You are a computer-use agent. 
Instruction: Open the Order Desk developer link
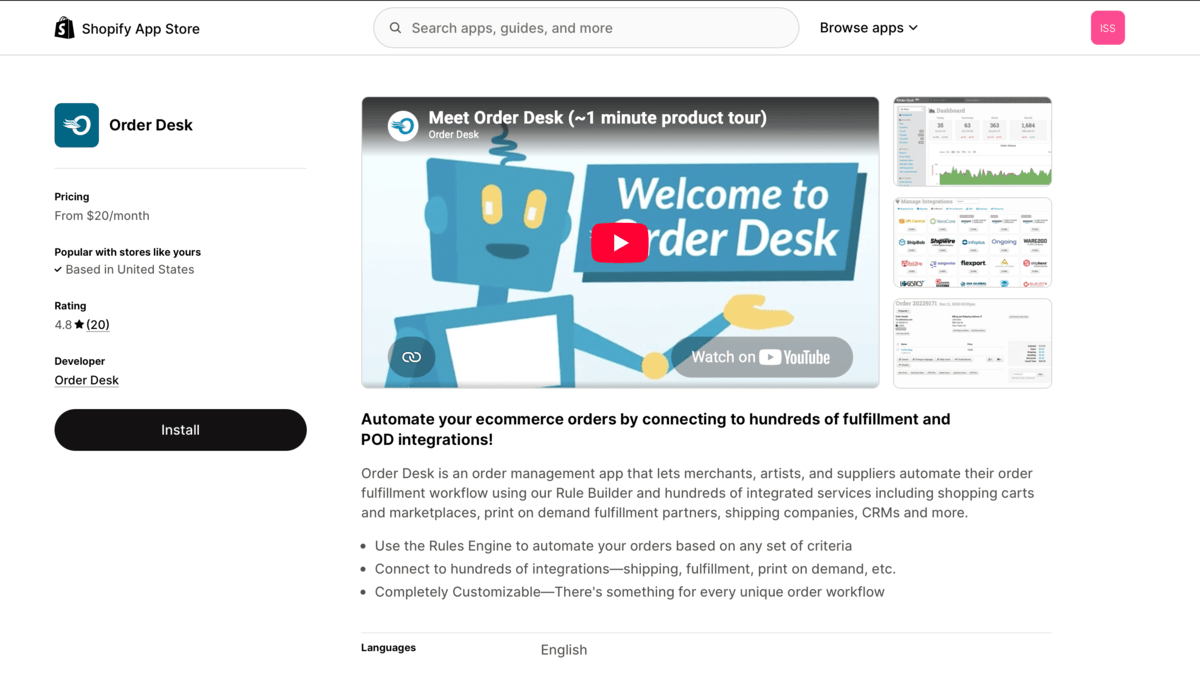coord(86,380)
